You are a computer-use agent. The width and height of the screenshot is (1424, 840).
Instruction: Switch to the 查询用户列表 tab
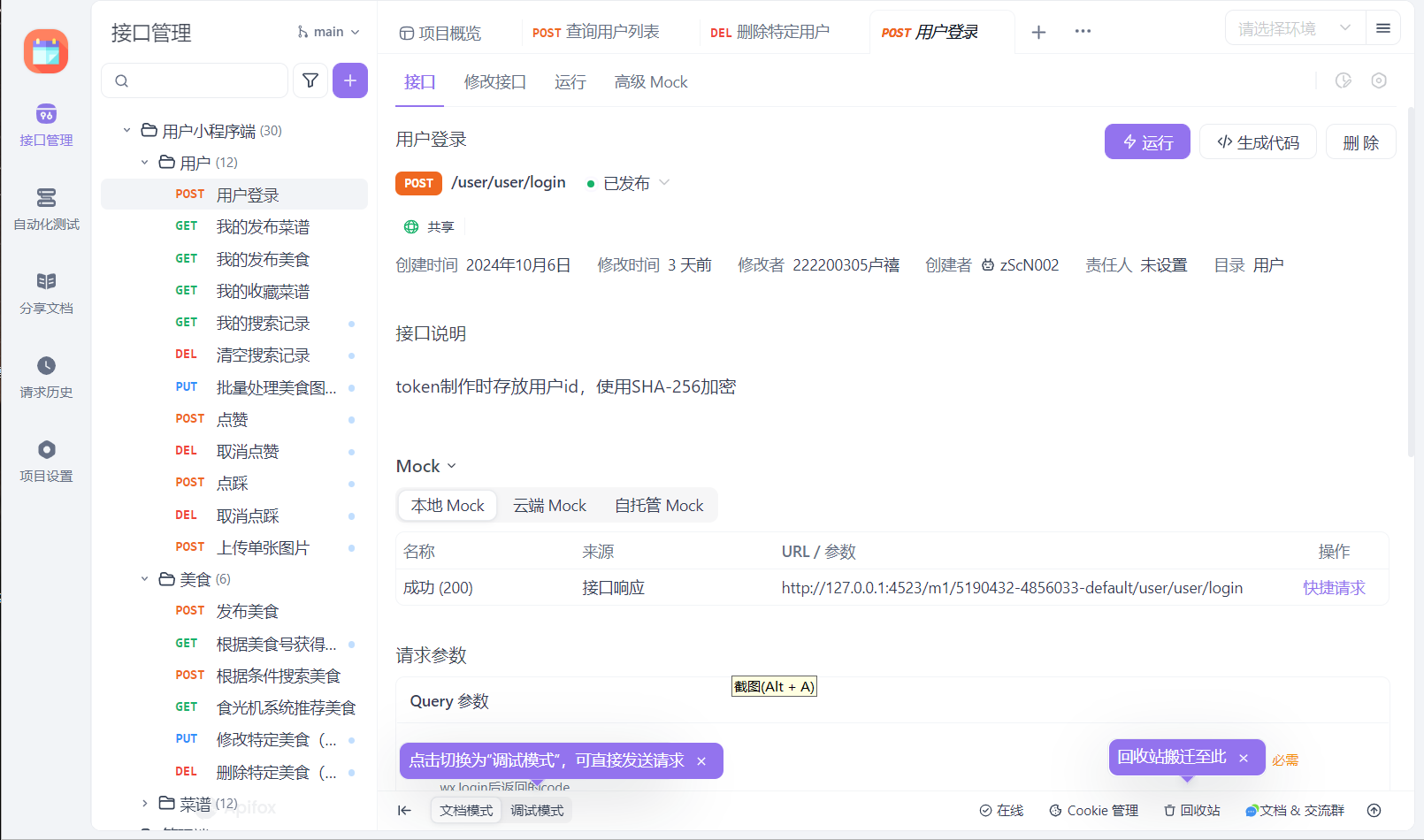pos(596,32)
